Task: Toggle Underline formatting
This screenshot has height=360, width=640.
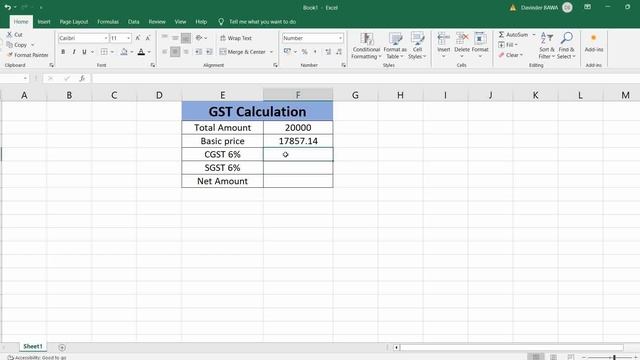Action: coord(84,52)
